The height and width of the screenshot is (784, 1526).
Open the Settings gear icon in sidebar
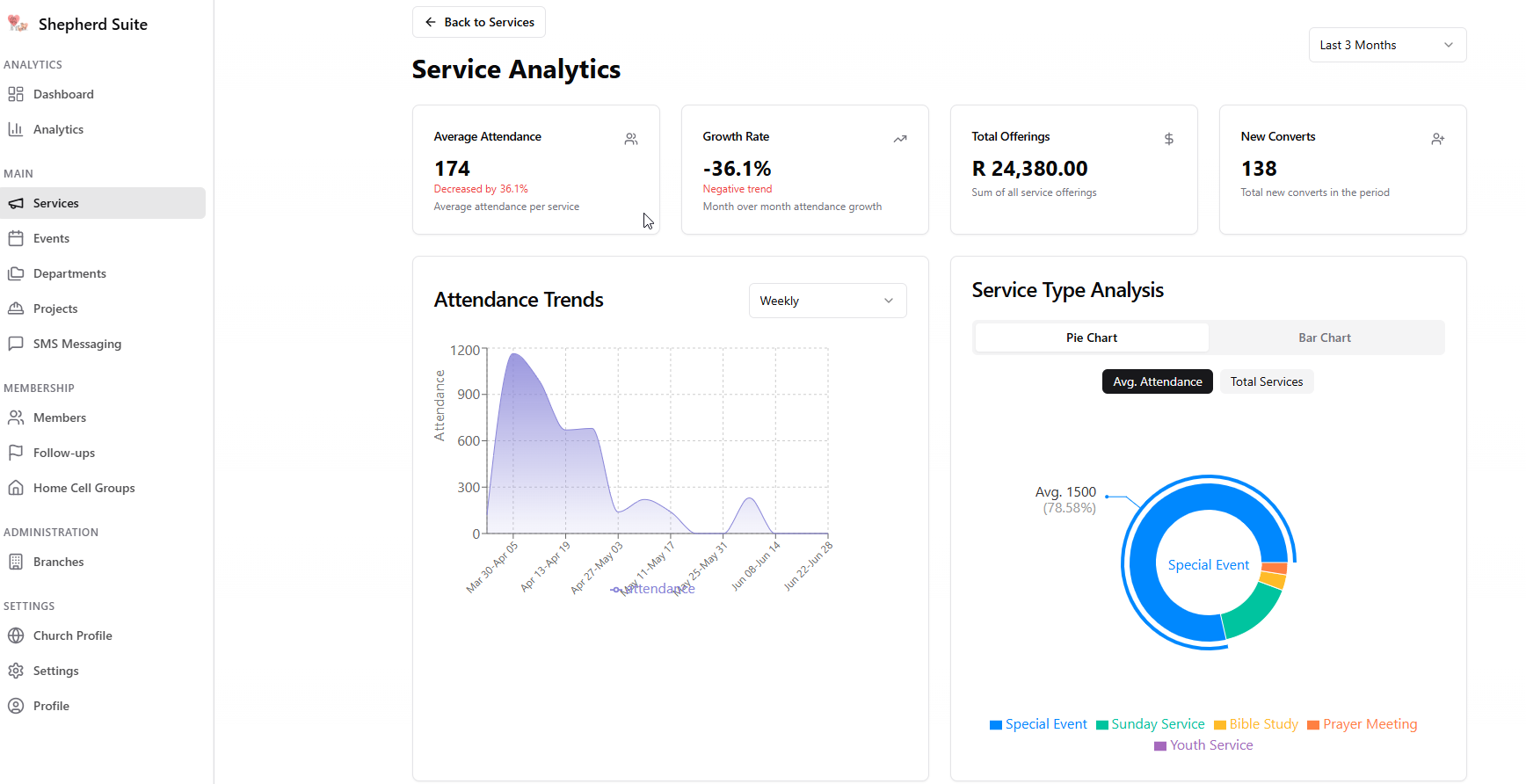tap(16, 671)
